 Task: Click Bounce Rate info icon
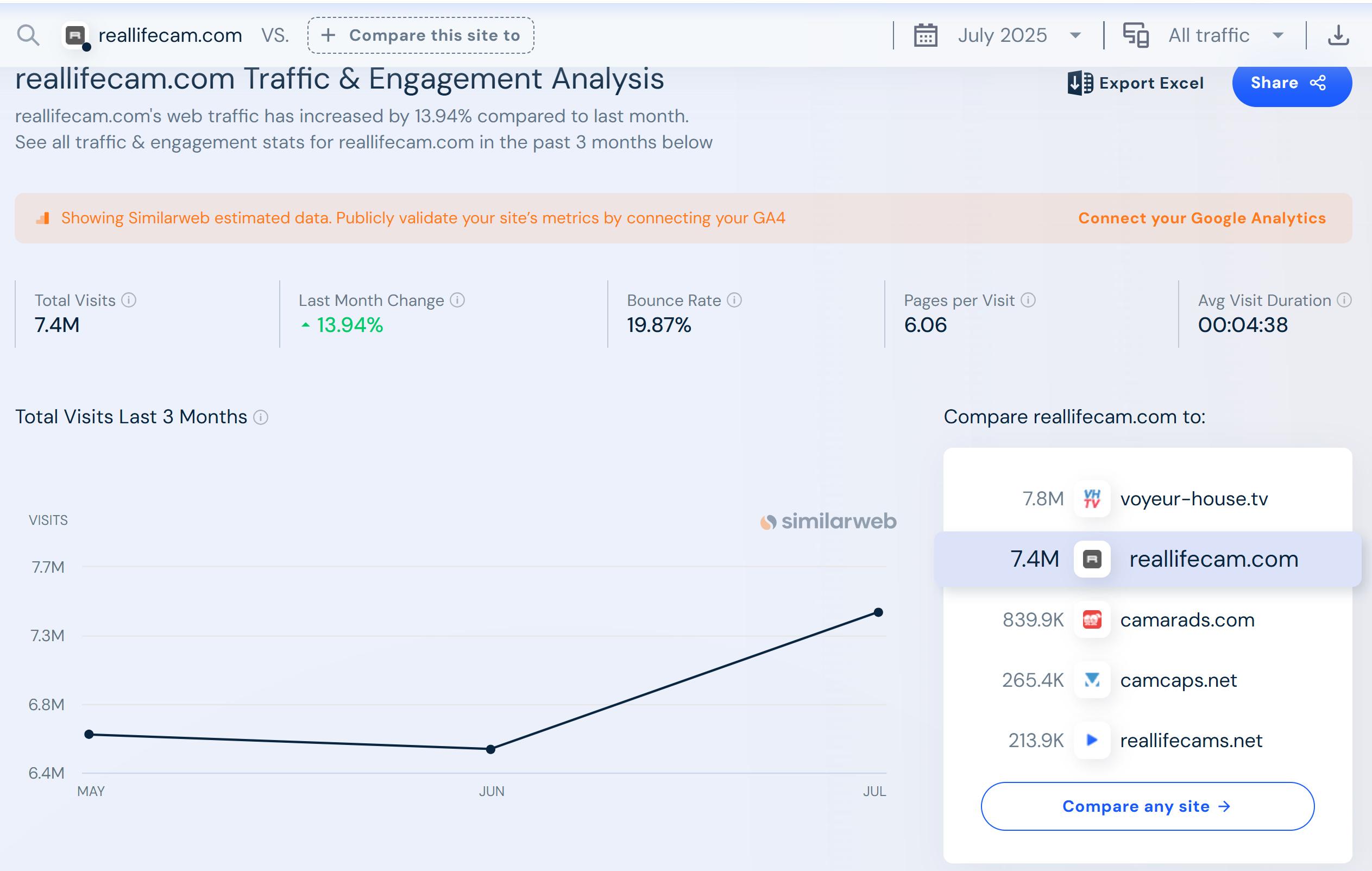pyautogui.click(x=734, y=300)
